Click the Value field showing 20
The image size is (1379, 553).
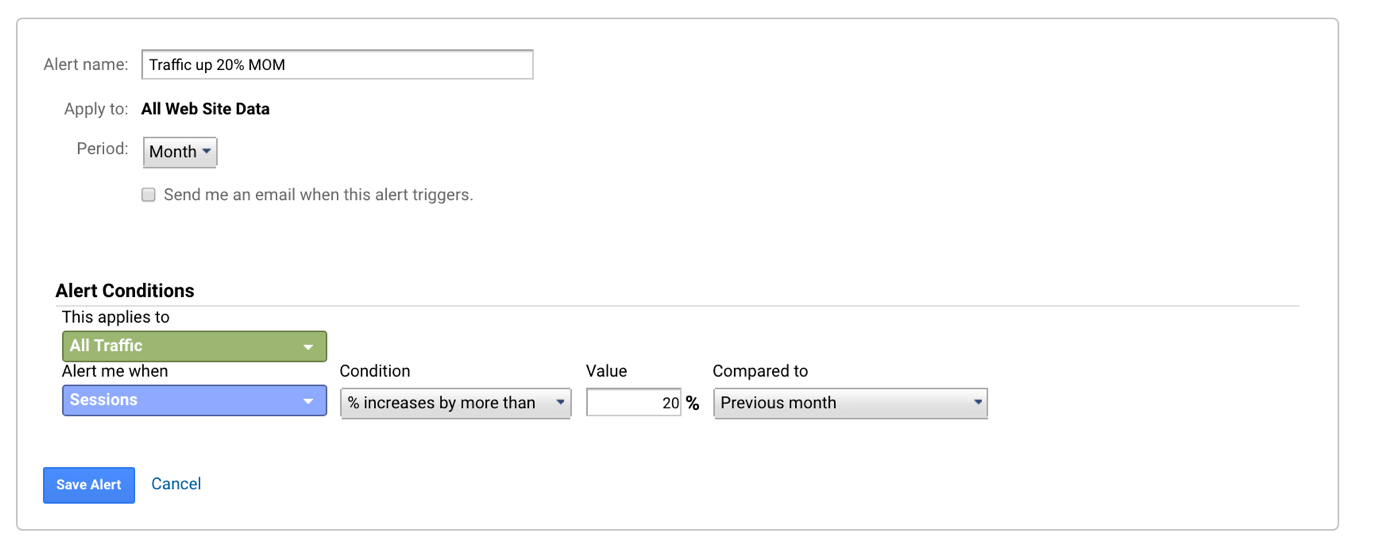point(633,403)
